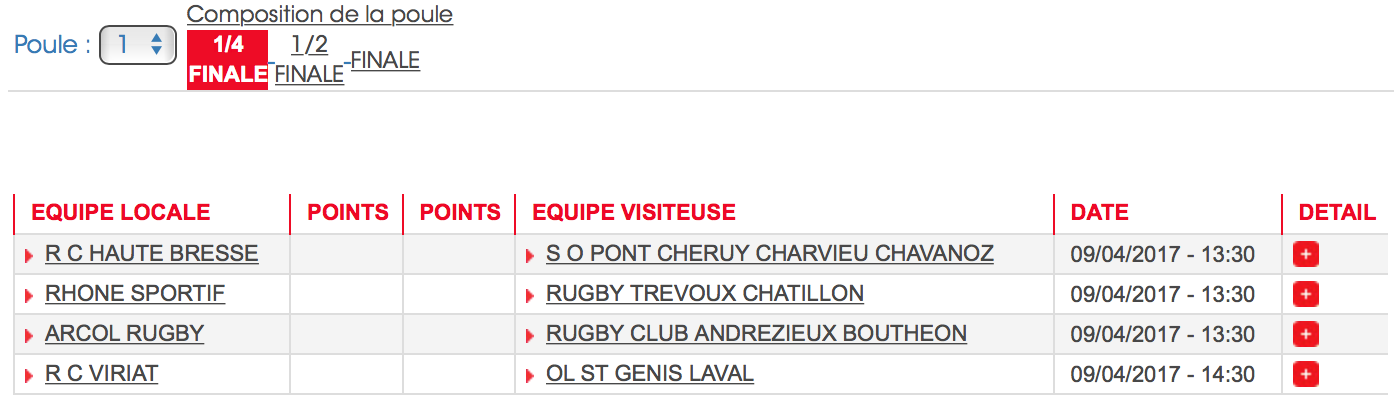
Task: Switch to the FINALE tab
Action: click(385, 60)
